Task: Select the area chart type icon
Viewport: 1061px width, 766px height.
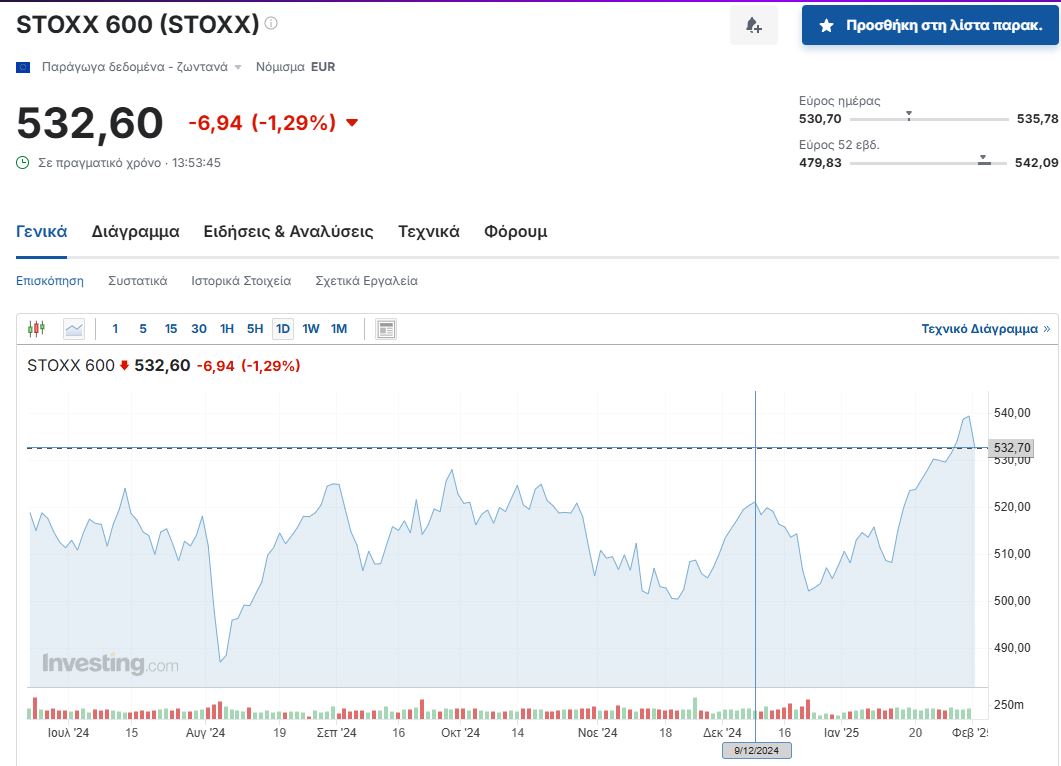Action: pyautogui.click(x=74, y=328)
